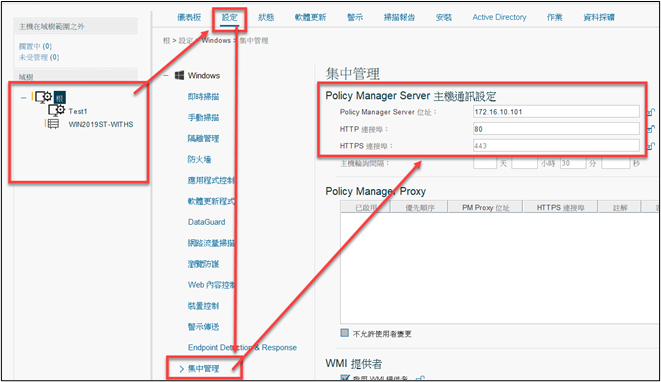Image resolution: width=661 pixels, height=382 pixels.
Task: Click the Windows label in settings tree
Action: coord(204,75)
